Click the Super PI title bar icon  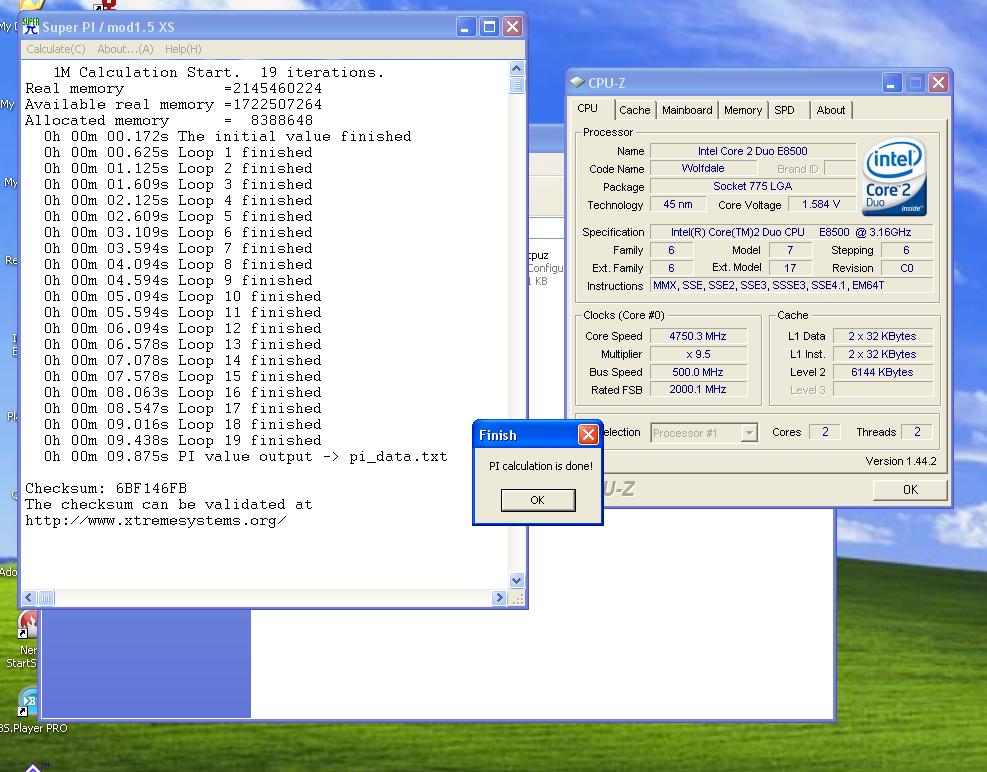click(30, 26)
